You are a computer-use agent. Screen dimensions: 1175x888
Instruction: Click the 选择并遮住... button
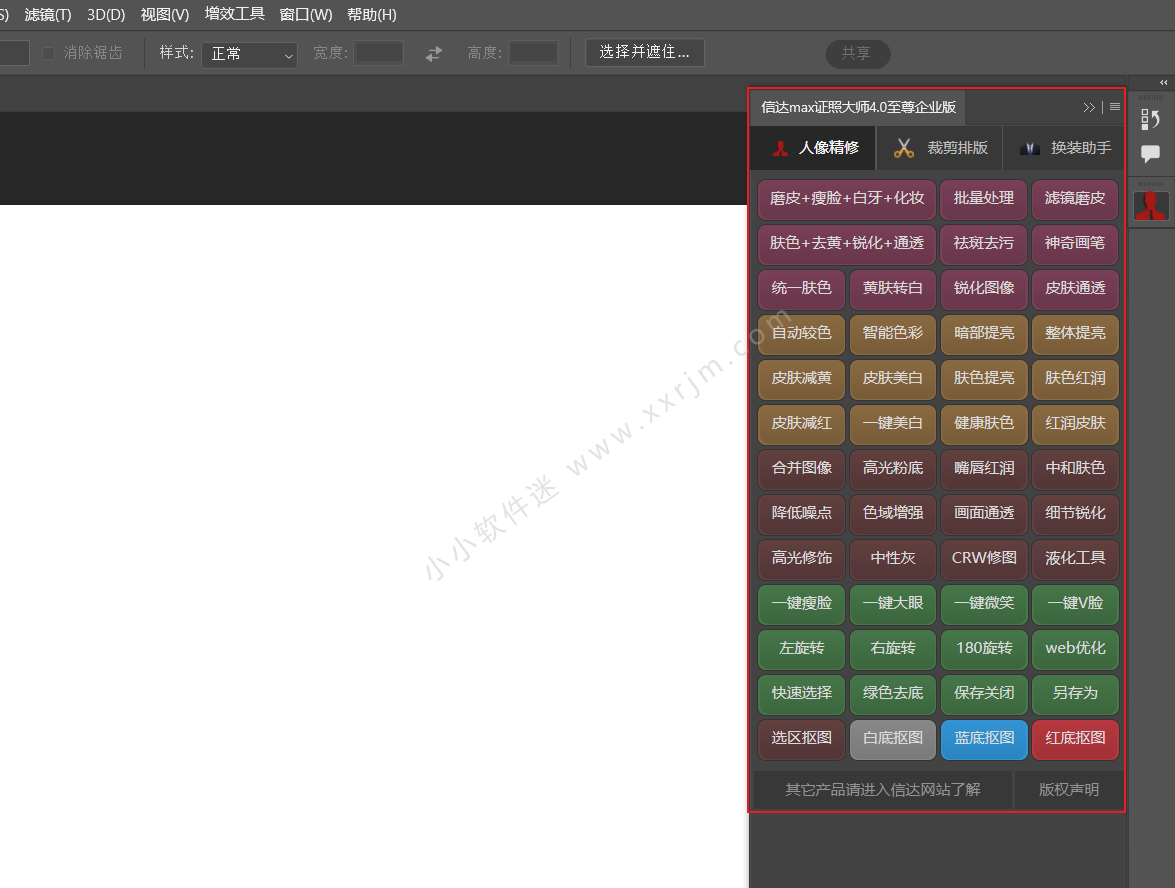click(644, 53)
